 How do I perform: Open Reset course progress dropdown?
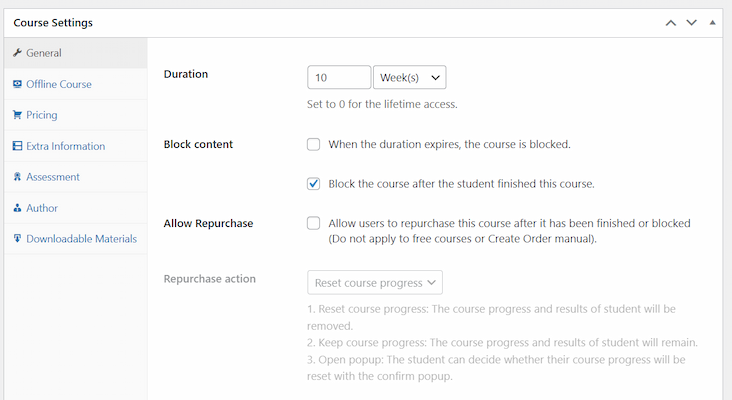375,283
